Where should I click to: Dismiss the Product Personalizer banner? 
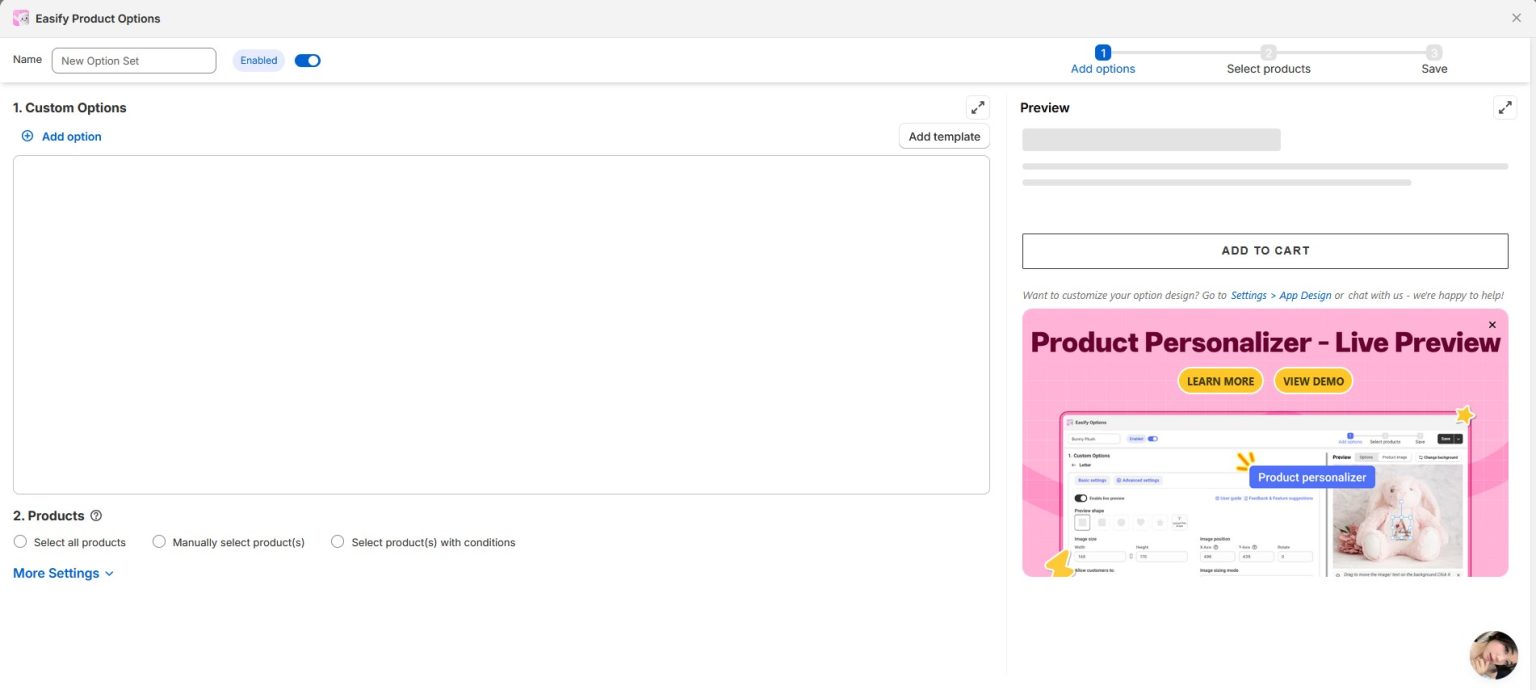coord(1491,324)
